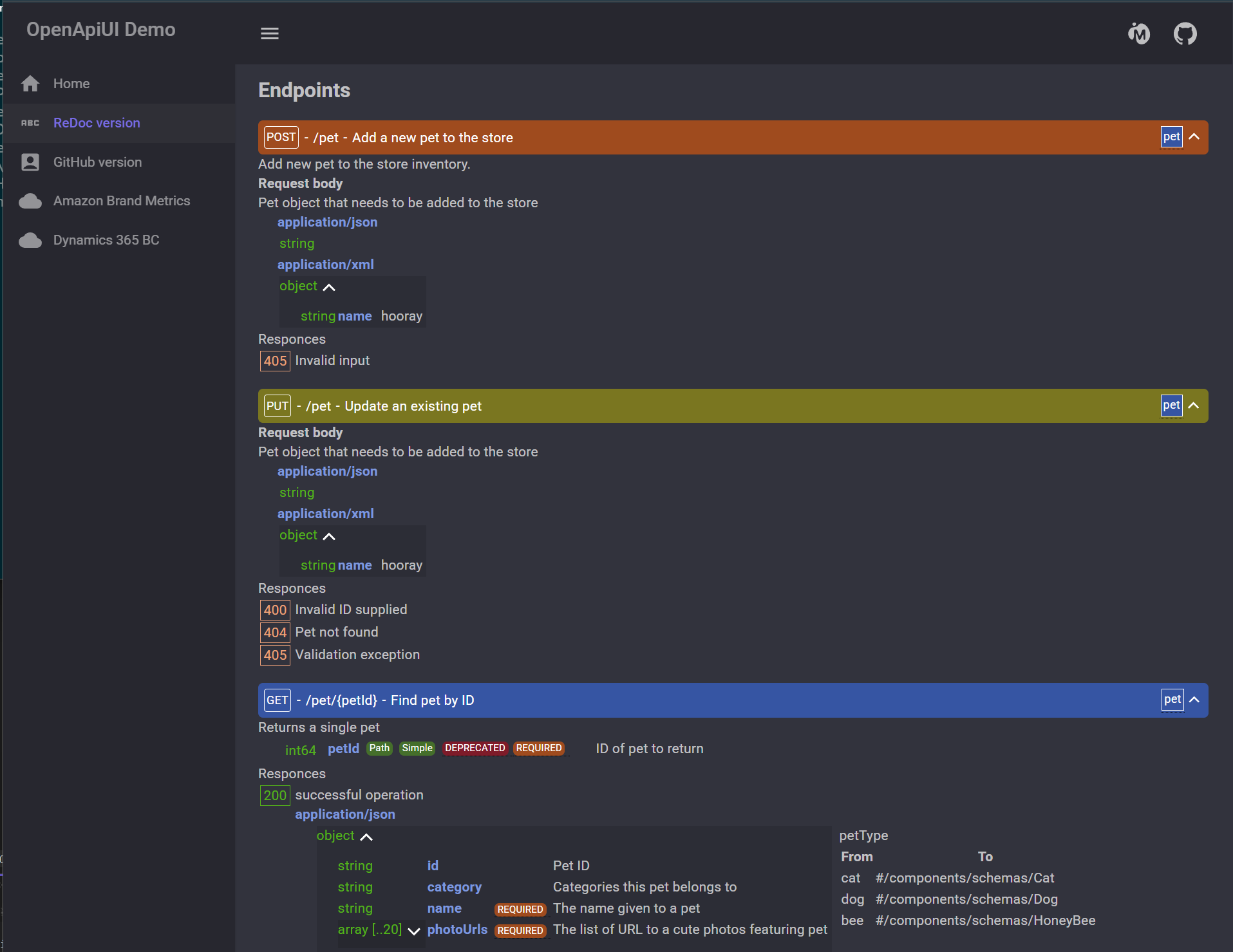The image size is (1233, 952).
Task: Click the GitHub logo icon
Action: [1185, 33]
